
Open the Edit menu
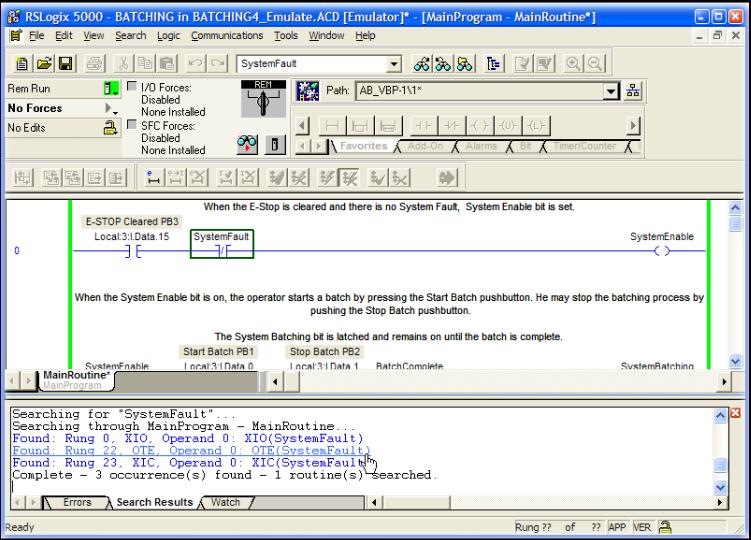pos(63,35)
